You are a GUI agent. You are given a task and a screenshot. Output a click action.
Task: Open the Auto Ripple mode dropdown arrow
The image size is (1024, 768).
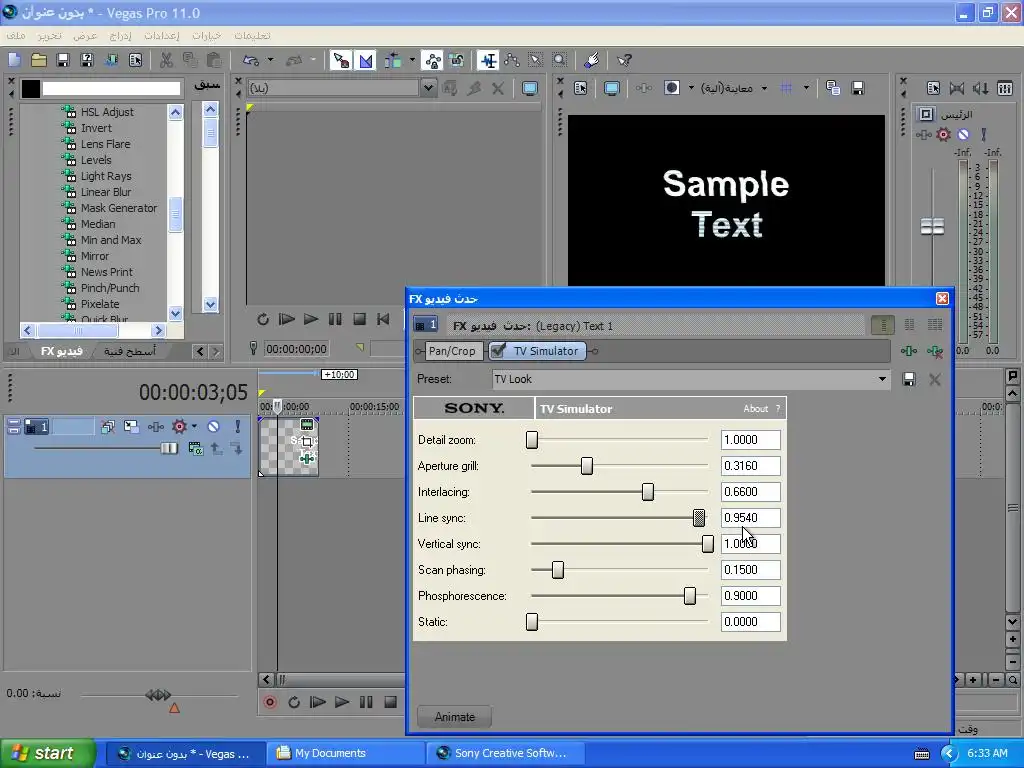[x=412, y=61]
